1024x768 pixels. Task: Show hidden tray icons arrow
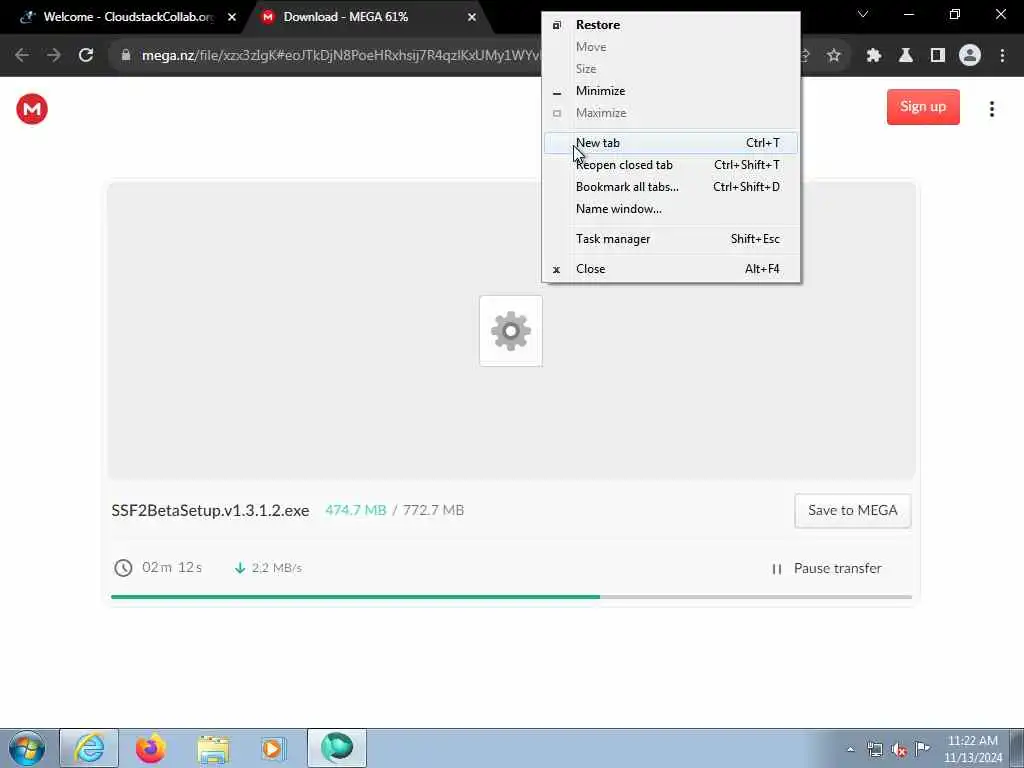850,750
